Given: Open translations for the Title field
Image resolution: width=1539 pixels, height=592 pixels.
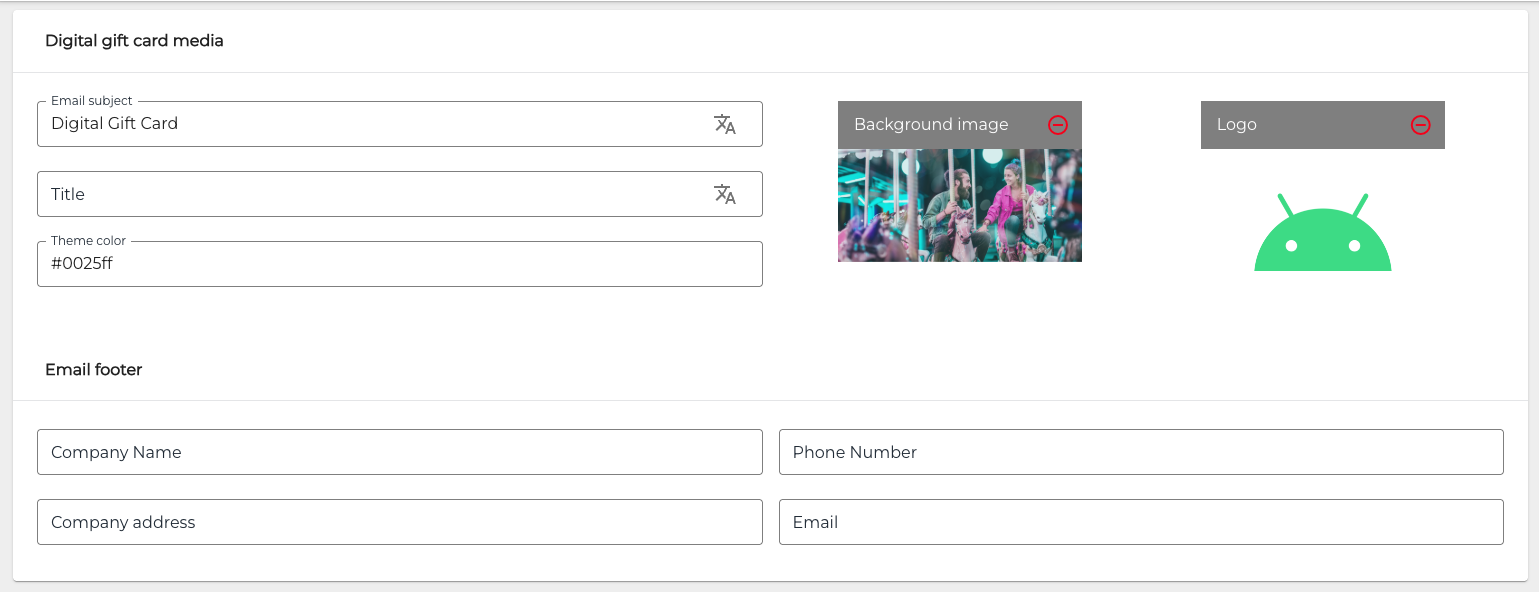Looking at the screenshot, I should pos(725,194).
